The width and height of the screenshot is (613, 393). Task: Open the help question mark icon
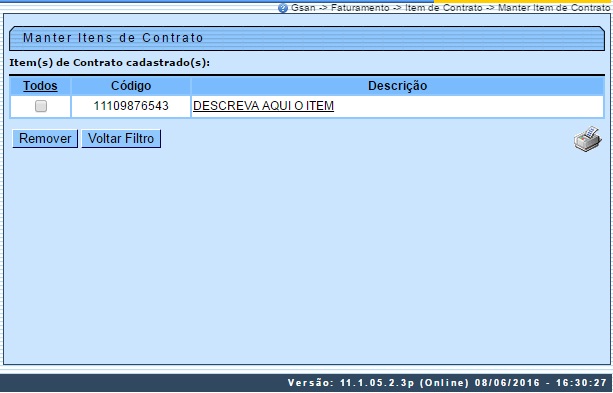[x=283, y=8]
